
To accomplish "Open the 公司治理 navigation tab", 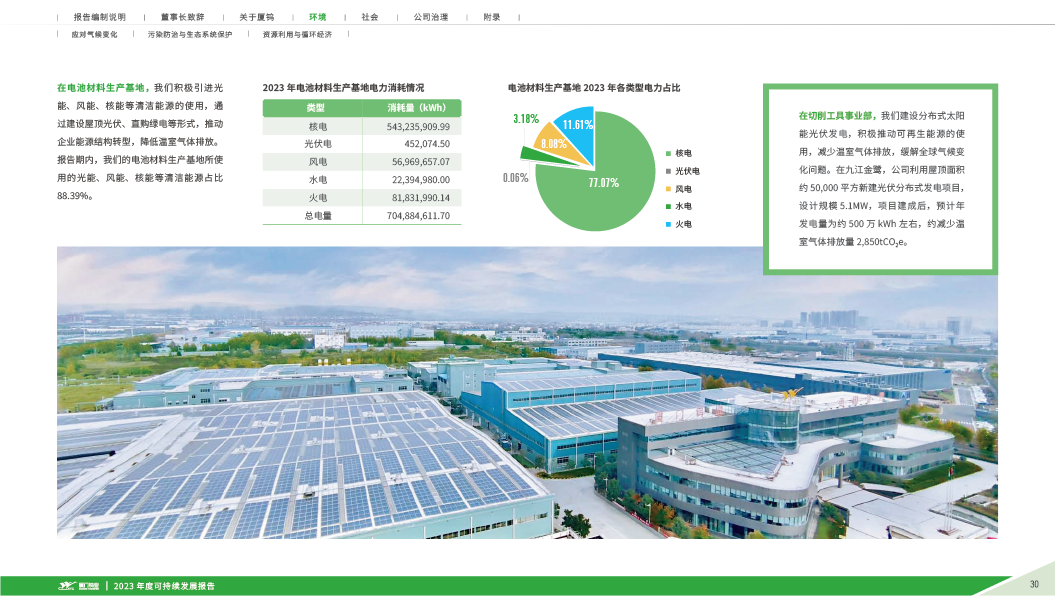I will point(430,18).
